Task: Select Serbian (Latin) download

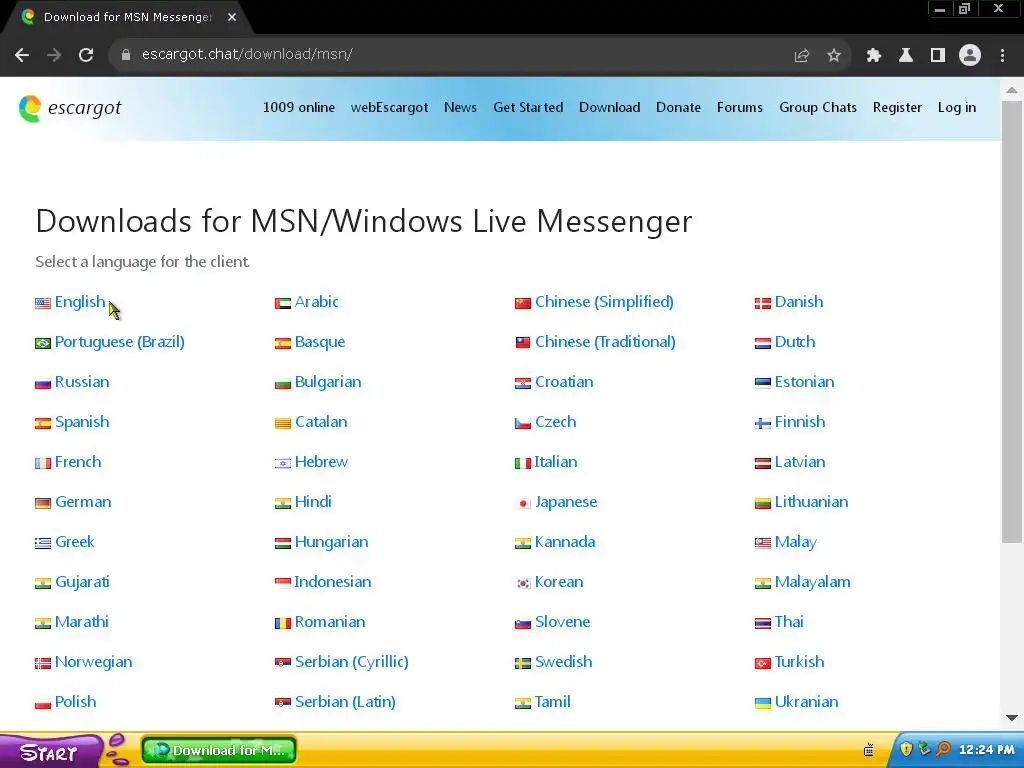Action: tap(345, 702)
